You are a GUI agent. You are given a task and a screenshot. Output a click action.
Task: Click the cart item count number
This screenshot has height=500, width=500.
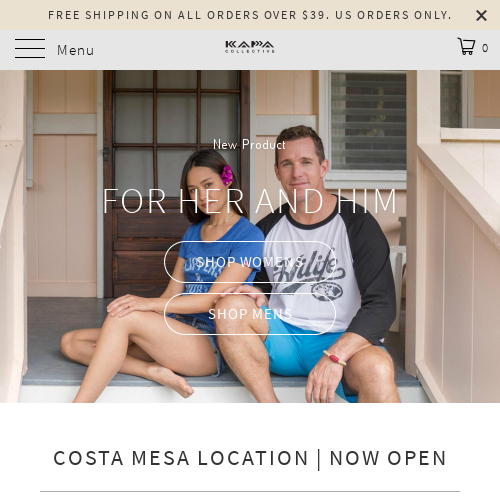(485, 48)
